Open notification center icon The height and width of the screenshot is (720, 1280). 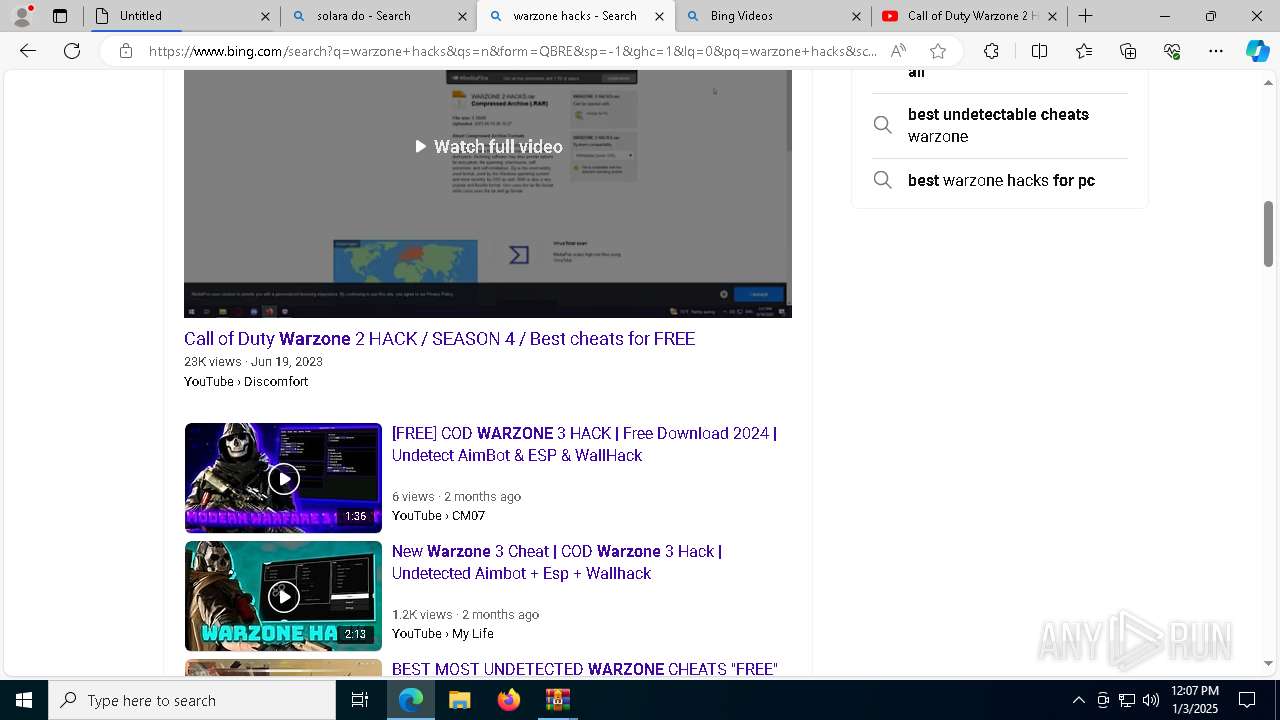pyautogui.click(x=1247, y=700)
